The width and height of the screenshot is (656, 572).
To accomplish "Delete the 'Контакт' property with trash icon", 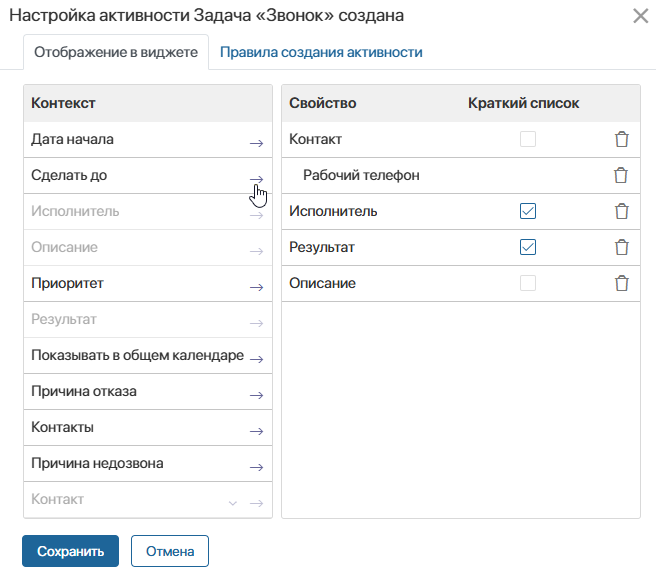I will pyautogui.click(x=622, y=139).
